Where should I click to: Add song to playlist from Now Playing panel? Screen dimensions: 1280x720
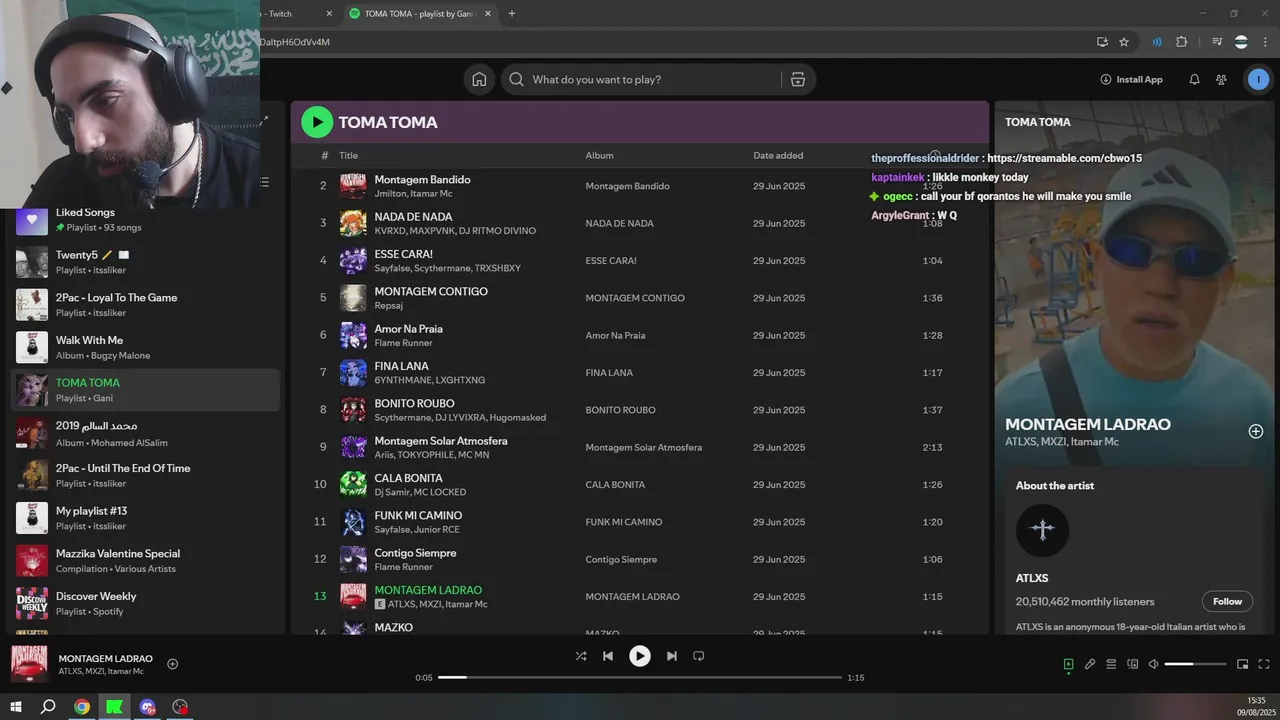pos(1256,431)
